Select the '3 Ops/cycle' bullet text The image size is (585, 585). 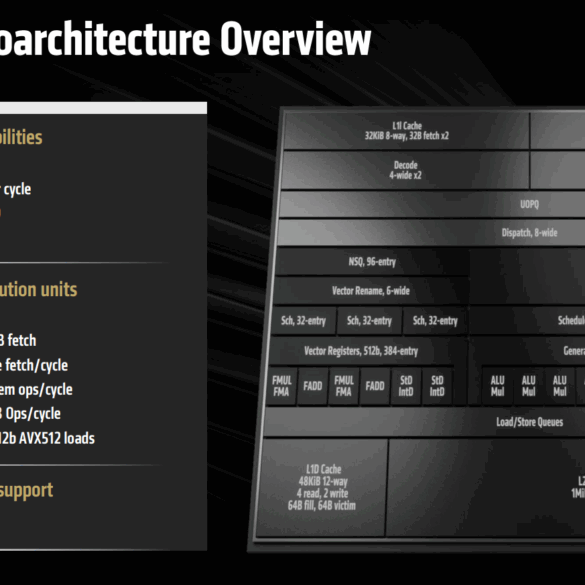click(x=30, y=414)
